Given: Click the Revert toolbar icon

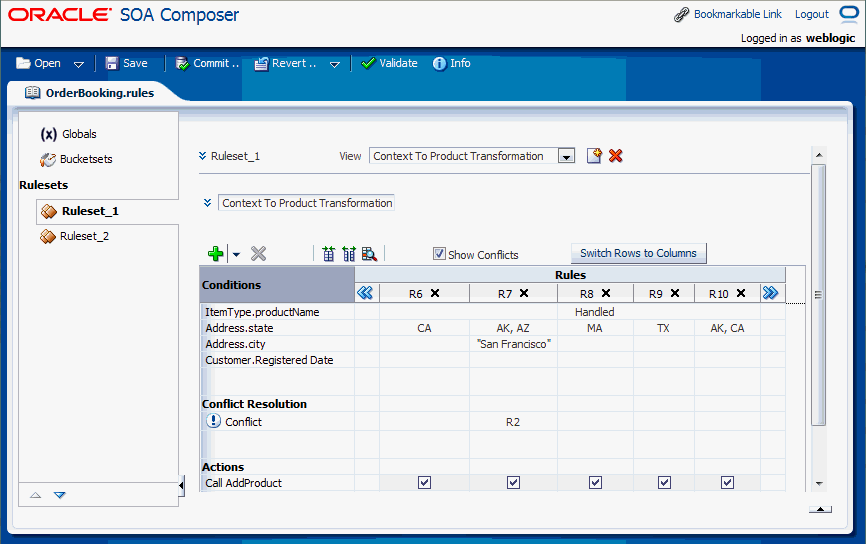Looking at the screenshot, I should [x=261, y=64].
